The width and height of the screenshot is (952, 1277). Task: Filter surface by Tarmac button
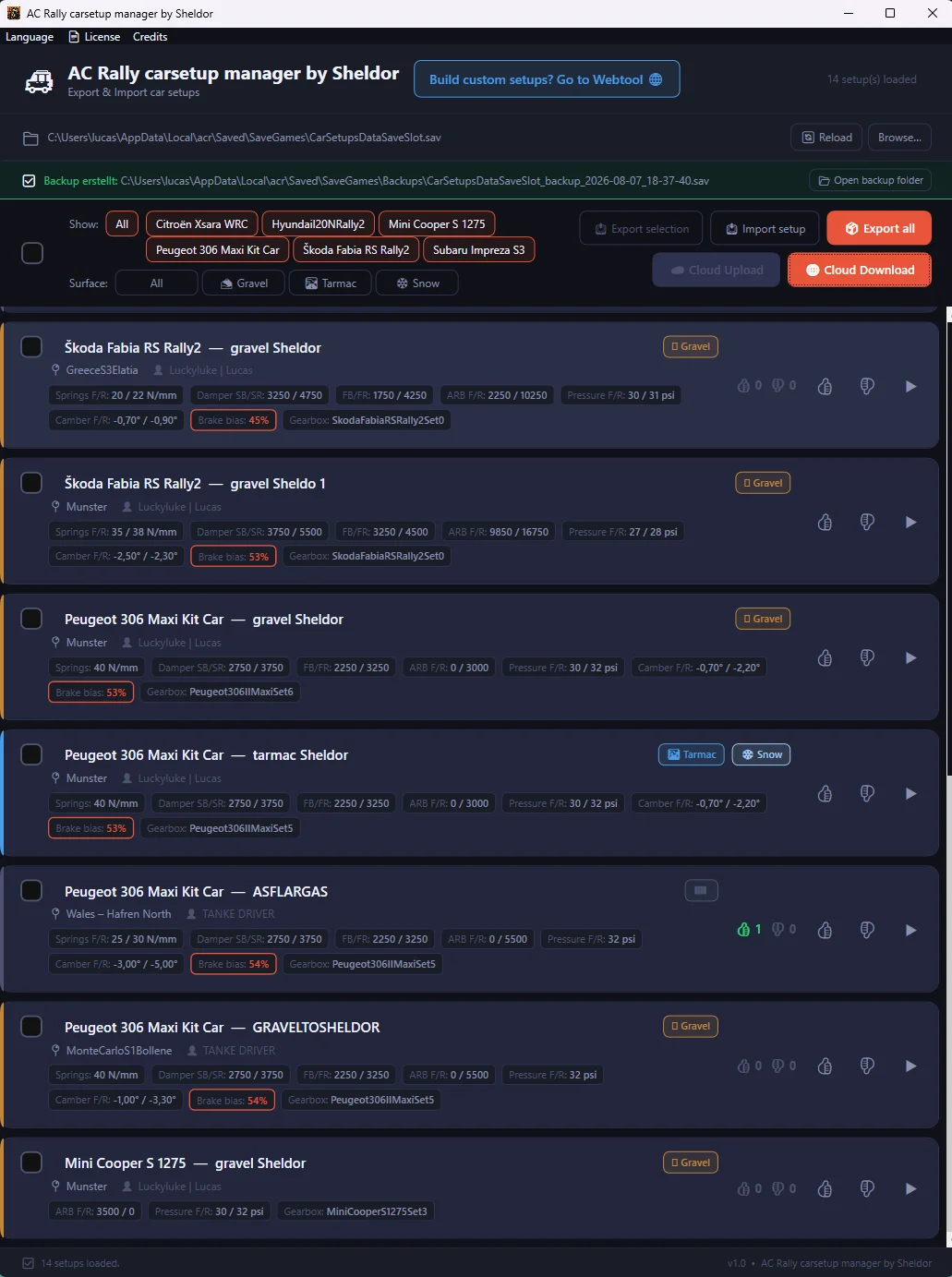[x=331, y=283]
